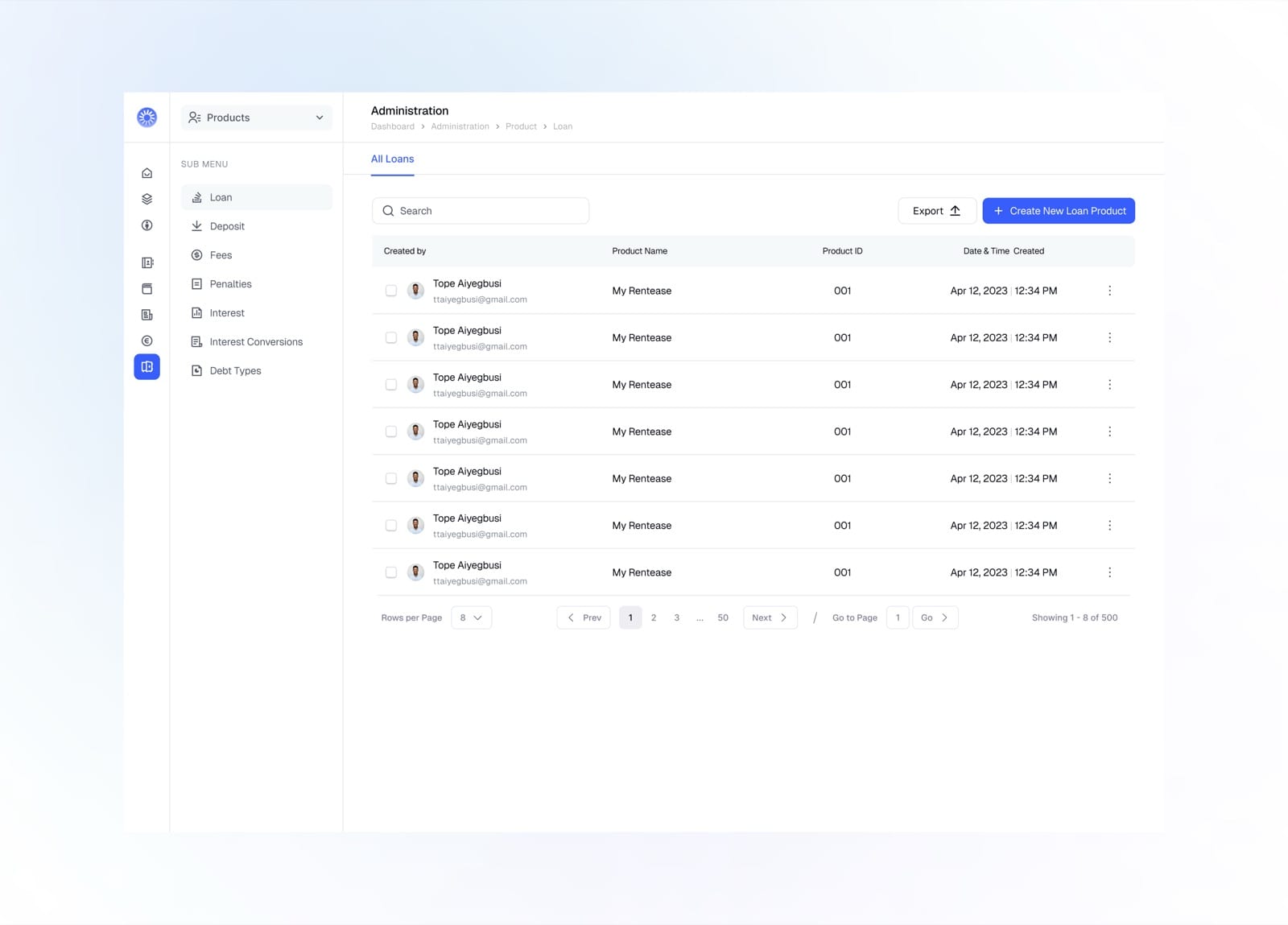Viewport: 1288px width, 925px height.
Task: Open the Loan submenu item
Action: coord(257,197)
